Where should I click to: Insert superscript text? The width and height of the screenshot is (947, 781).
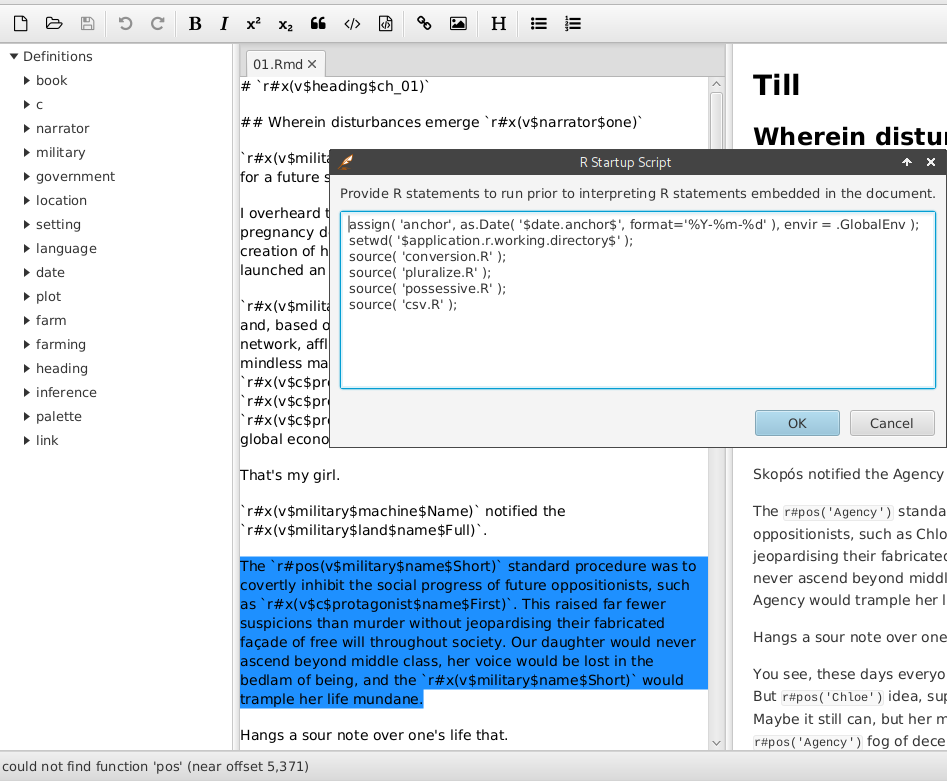(x=253, y=23)
